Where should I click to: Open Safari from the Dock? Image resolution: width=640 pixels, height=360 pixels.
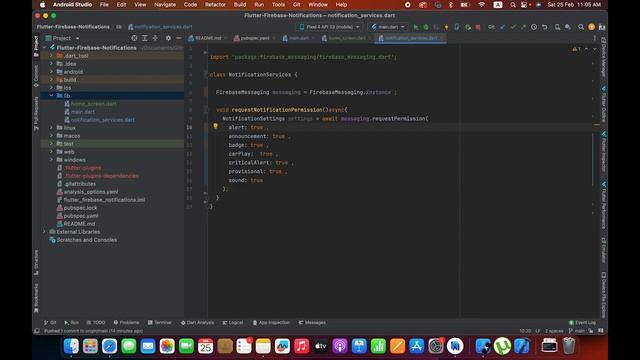(109, 346)
